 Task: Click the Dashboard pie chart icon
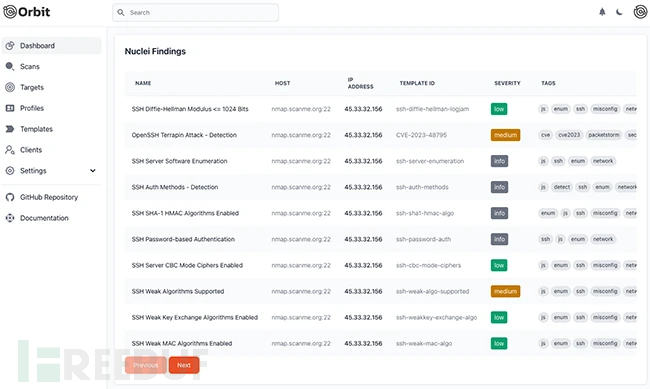pos(10,46)
